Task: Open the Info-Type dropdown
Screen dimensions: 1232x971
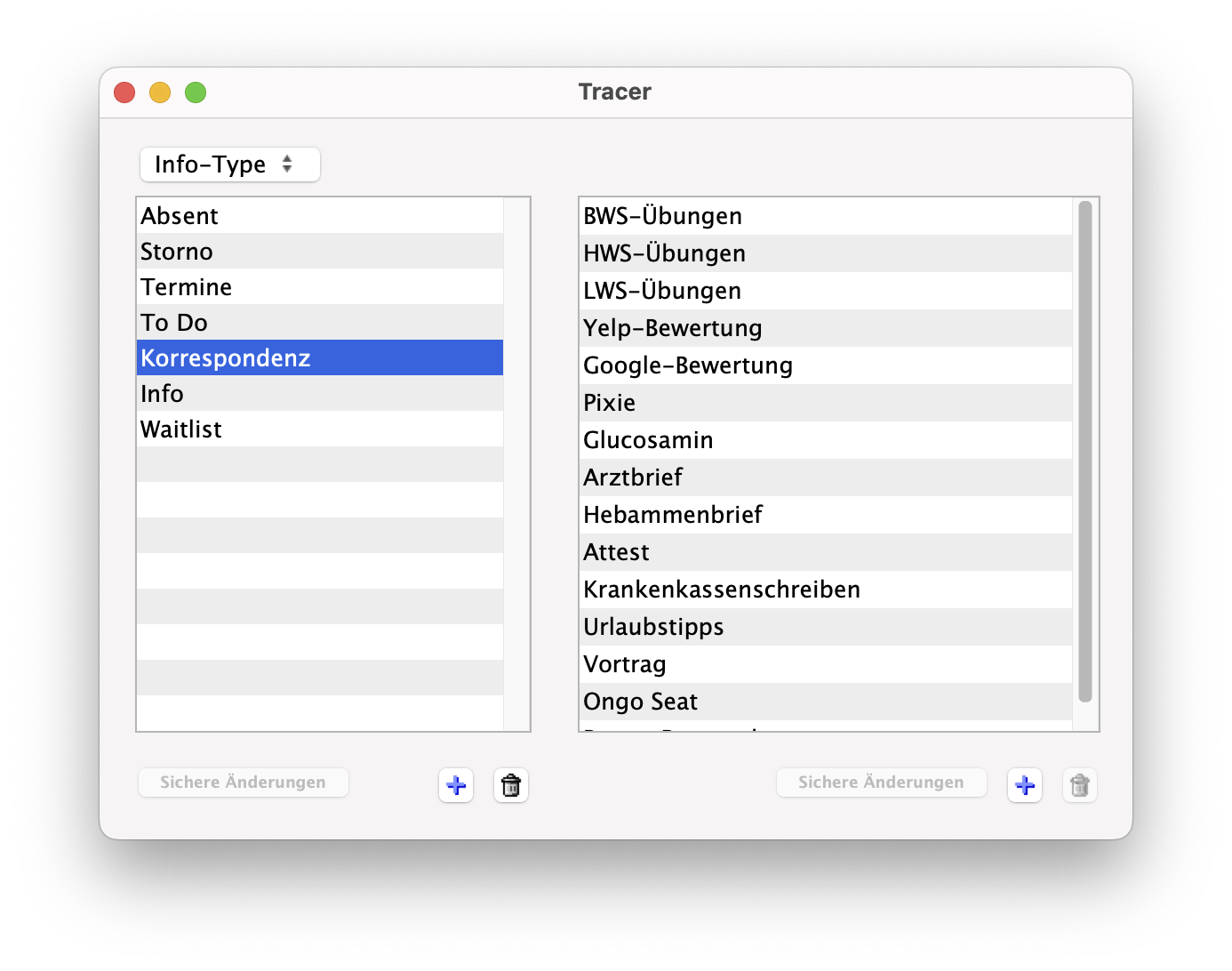Action: click(x=229, y=165)
